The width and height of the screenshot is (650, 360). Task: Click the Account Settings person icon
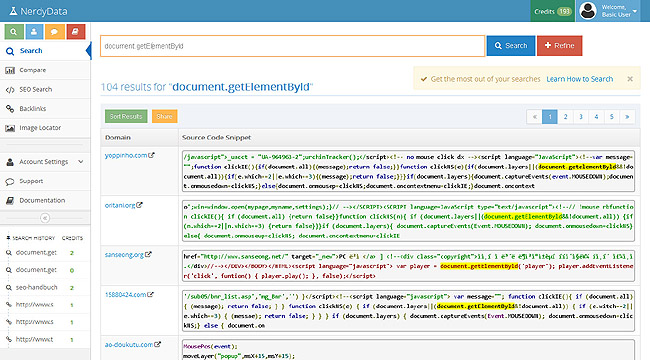10,162
